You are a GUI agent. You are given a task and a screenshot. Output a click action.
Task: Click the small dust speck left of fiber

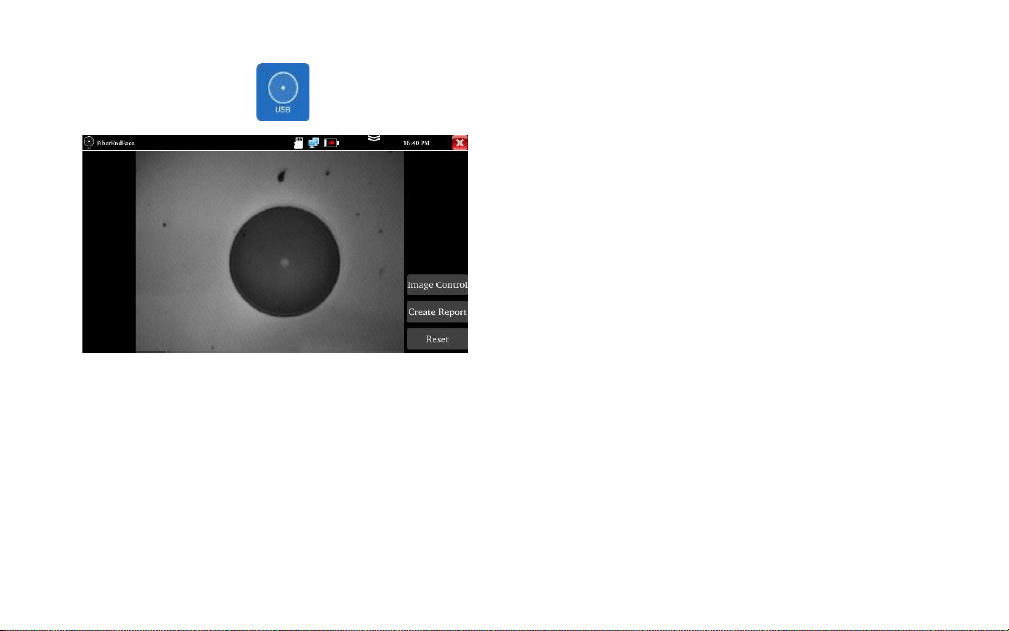tap(164, 224)
